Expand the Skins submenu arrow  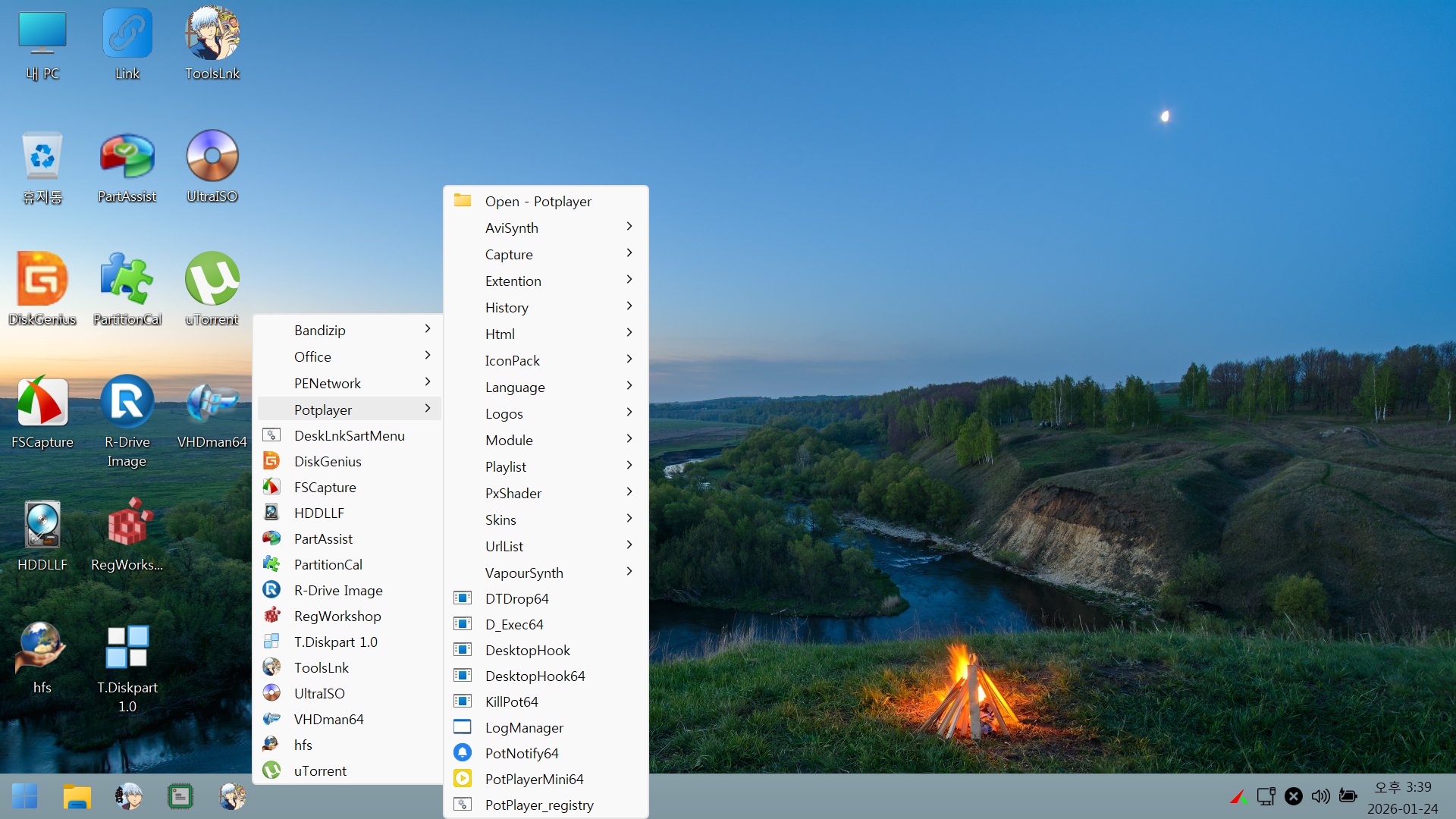click(x=629, y=519)
